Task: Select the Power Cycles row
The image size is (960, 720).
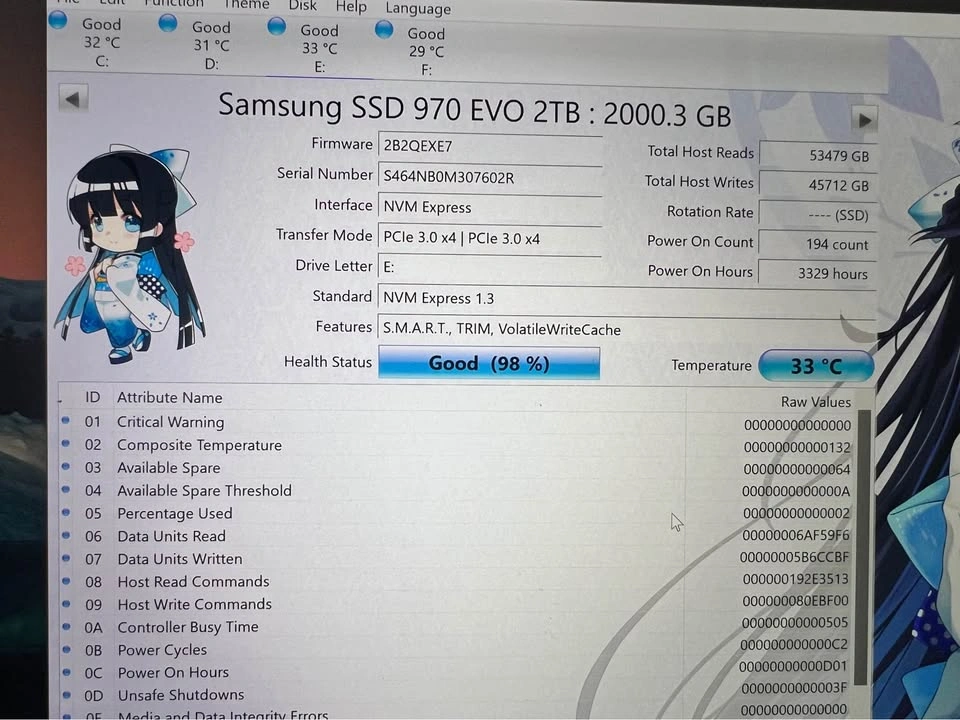Action: click(456, 650)
